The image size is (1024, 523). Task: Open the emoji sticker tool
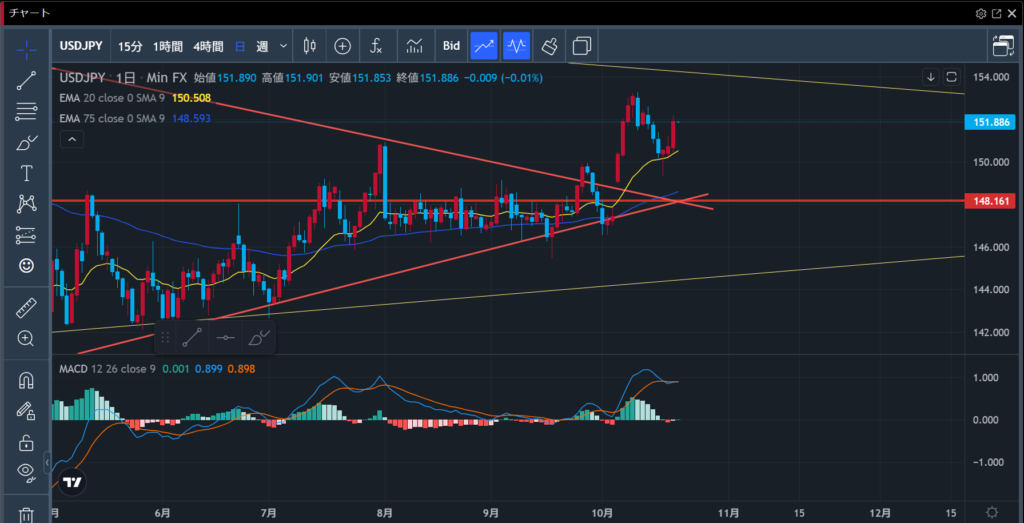coord(27,266)
